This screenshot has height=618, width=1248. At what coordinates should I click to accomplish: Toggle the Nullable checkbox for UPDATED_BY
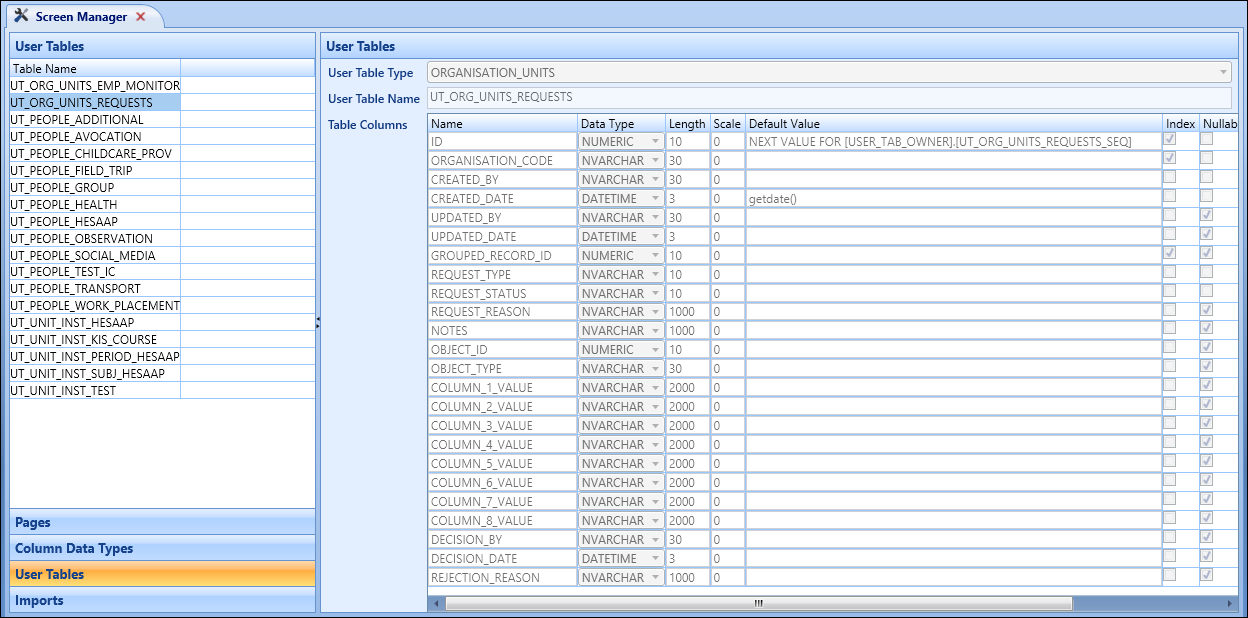[1206, 216]
